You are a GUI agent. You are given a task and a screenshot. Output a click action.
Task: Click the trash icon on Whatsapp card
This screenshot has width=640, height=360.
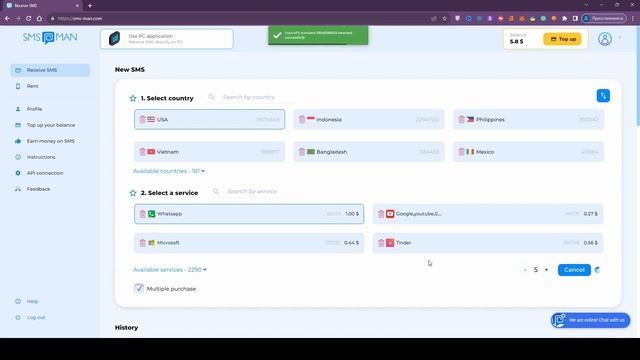(x=142, y=214)
